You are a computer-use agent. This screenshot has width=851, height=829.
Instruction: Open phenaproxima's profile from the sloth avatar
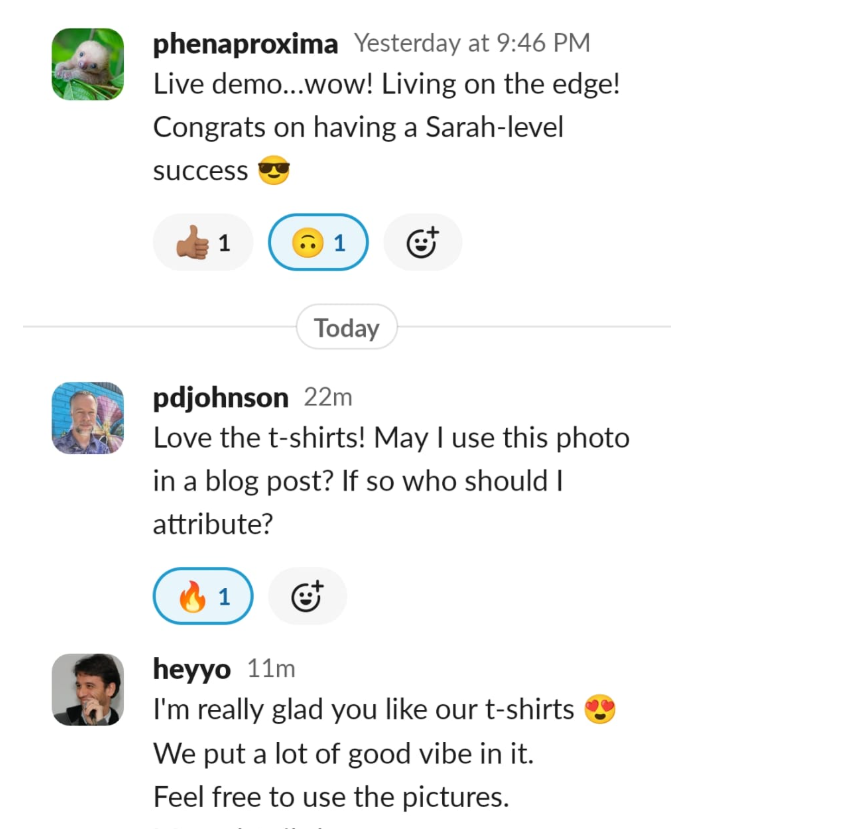pos(88,64)
